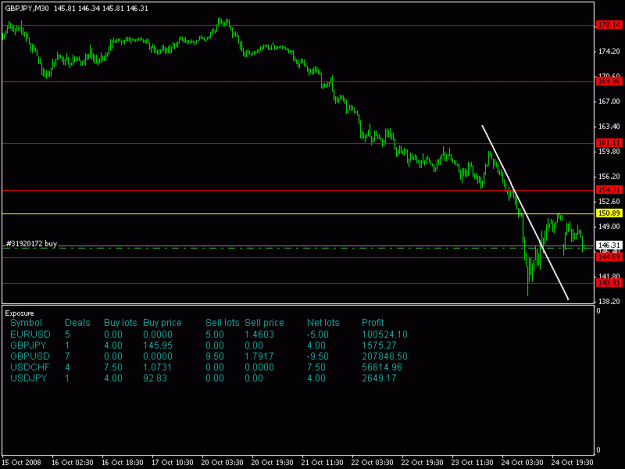Click the Profit column header

(372, 323)
